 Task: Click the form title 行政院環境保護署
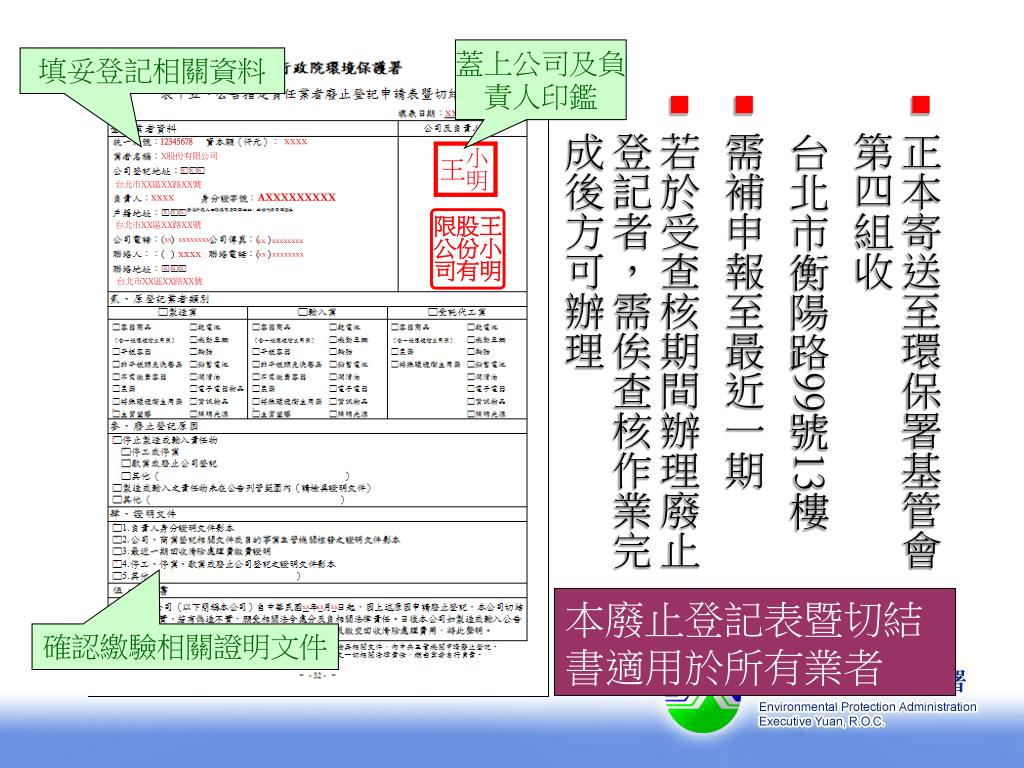(344, 68)
